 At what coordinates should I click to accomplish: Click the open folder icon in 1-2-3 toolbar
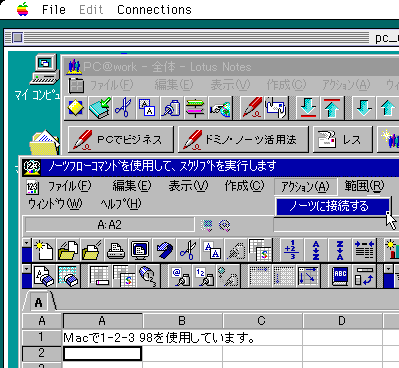coord(68,250)
